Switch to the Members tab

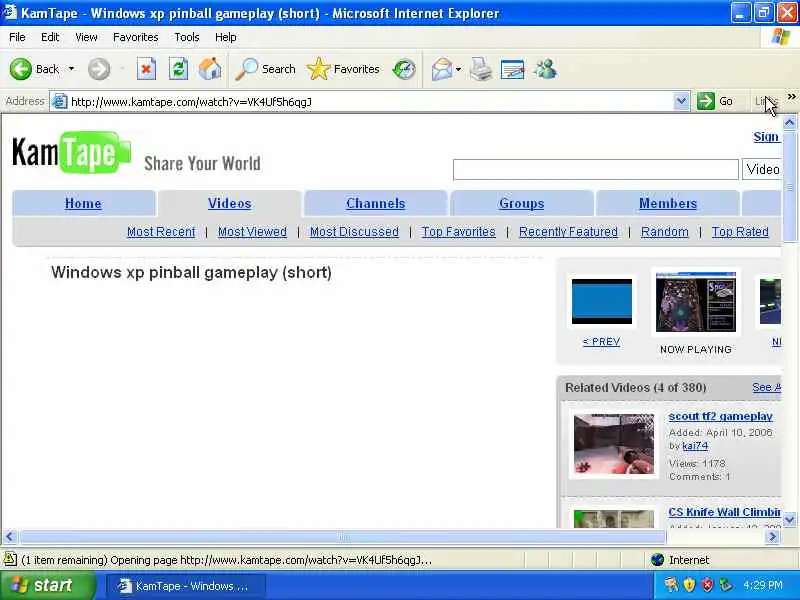click(668, 204)
